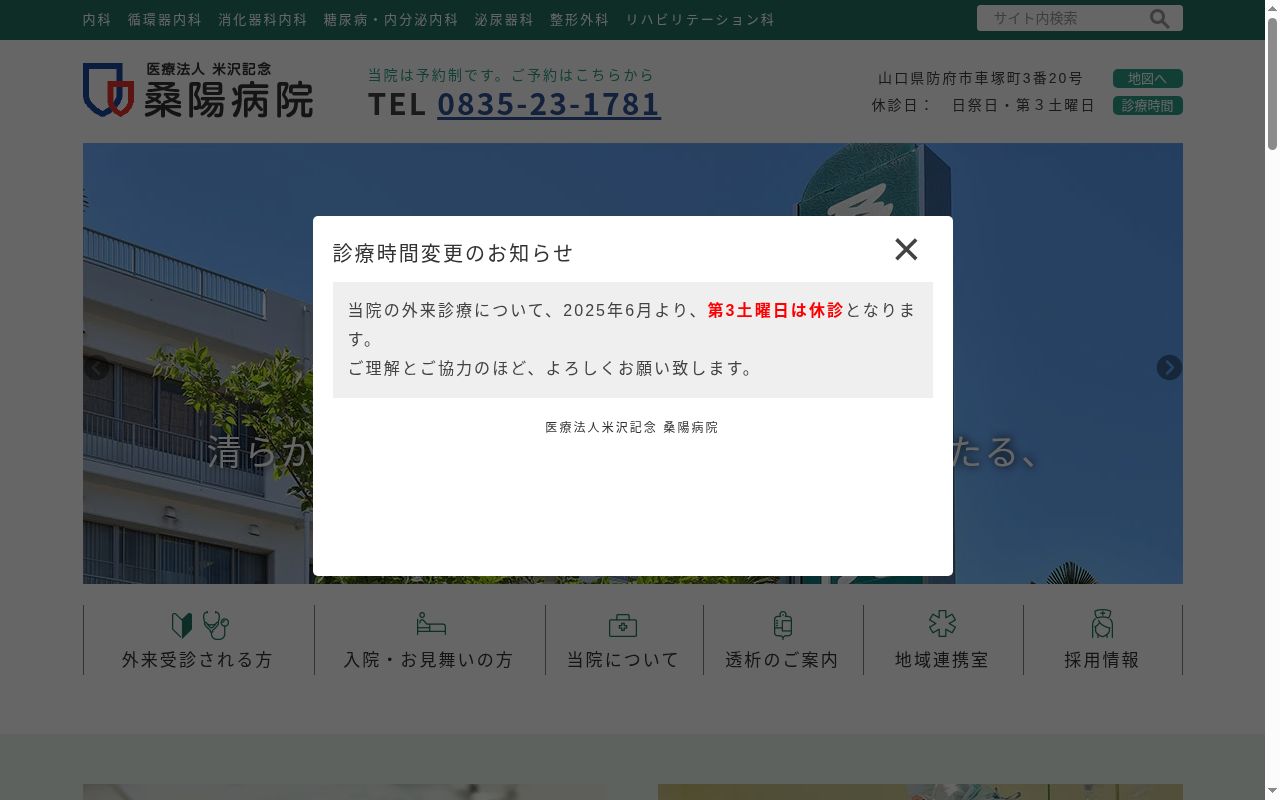The height and width of the screenshot is (800, 1280).
Task: Click the nurse icon for 採用情報
Action: click(x=1102, y=624)
